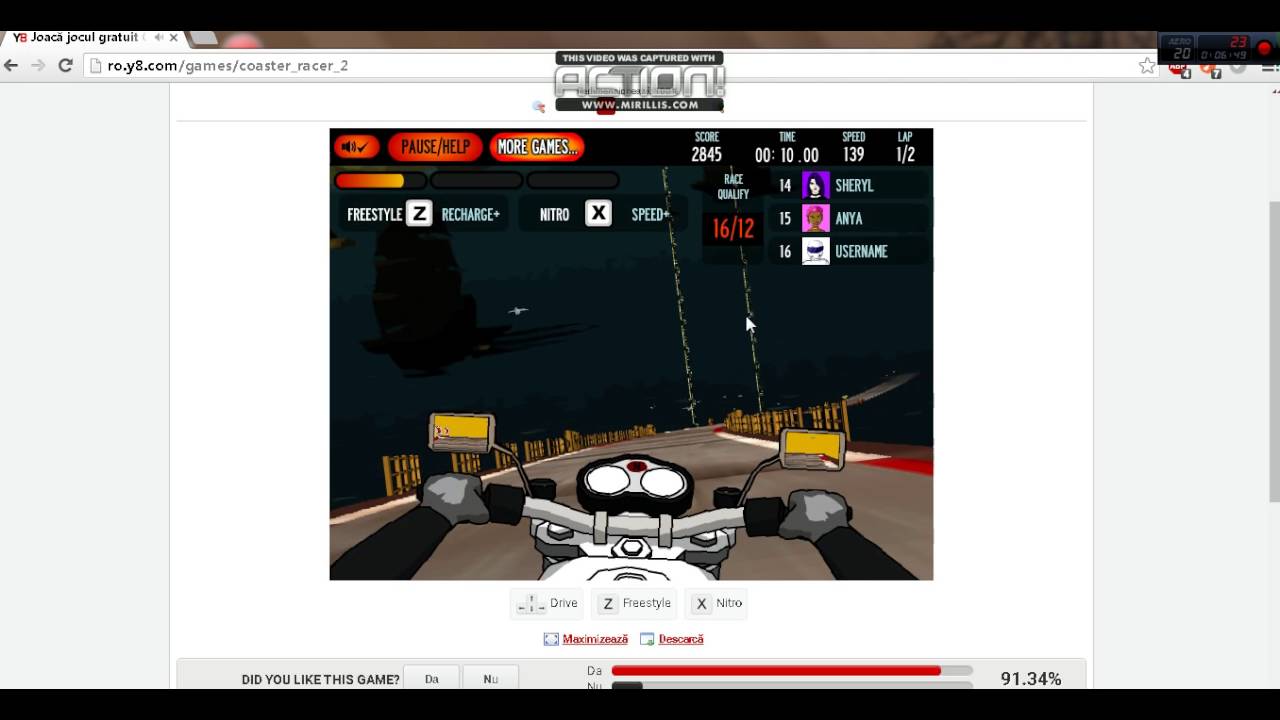Open the Maximizează link
Viewport: 1280px width, 720px height.
[x=595, y=639]
